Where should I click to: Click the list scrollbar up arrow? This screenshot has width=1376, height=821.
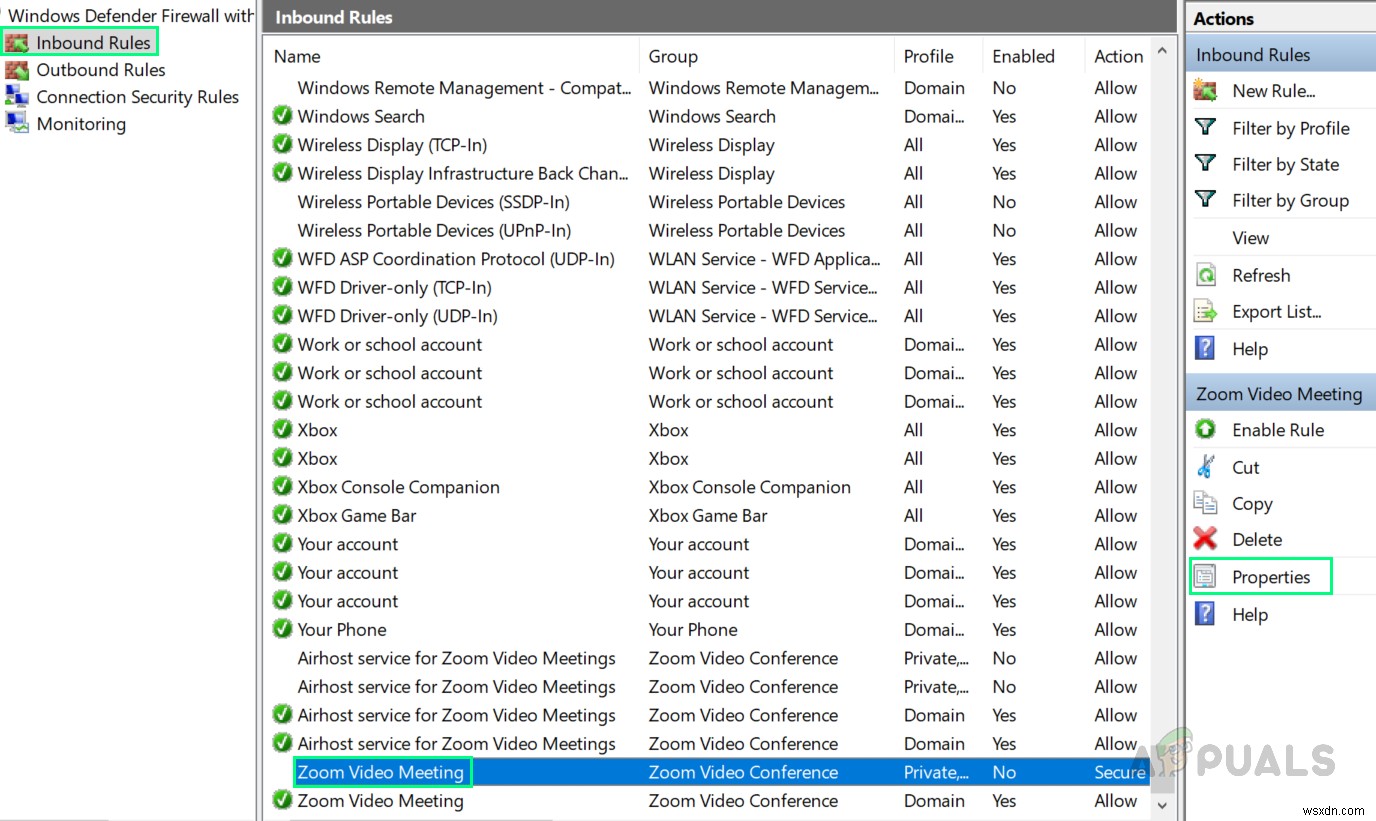(x=1162, y=49)
